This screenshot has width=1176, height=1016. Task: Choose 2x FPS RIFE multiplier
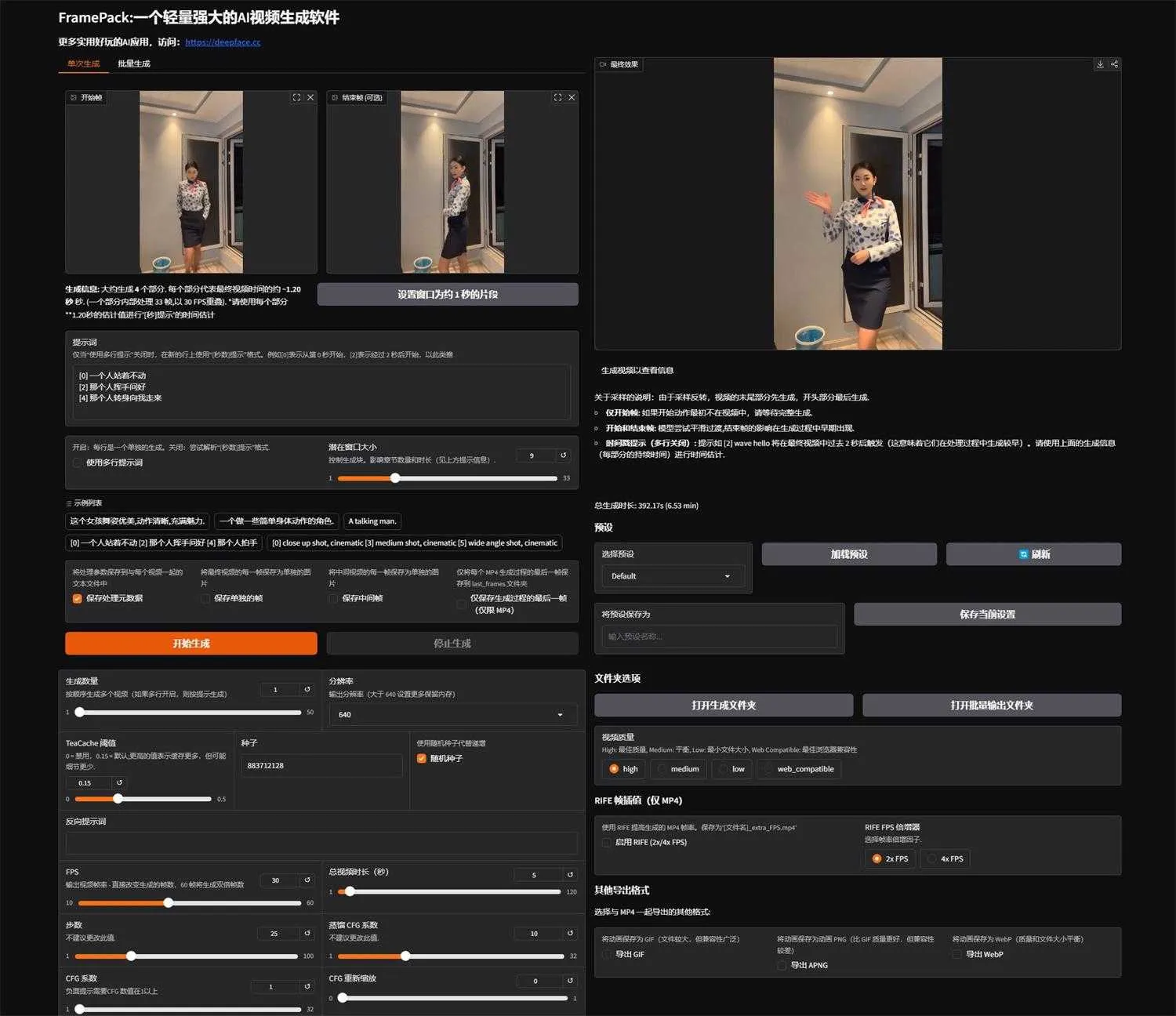(891, 858)
